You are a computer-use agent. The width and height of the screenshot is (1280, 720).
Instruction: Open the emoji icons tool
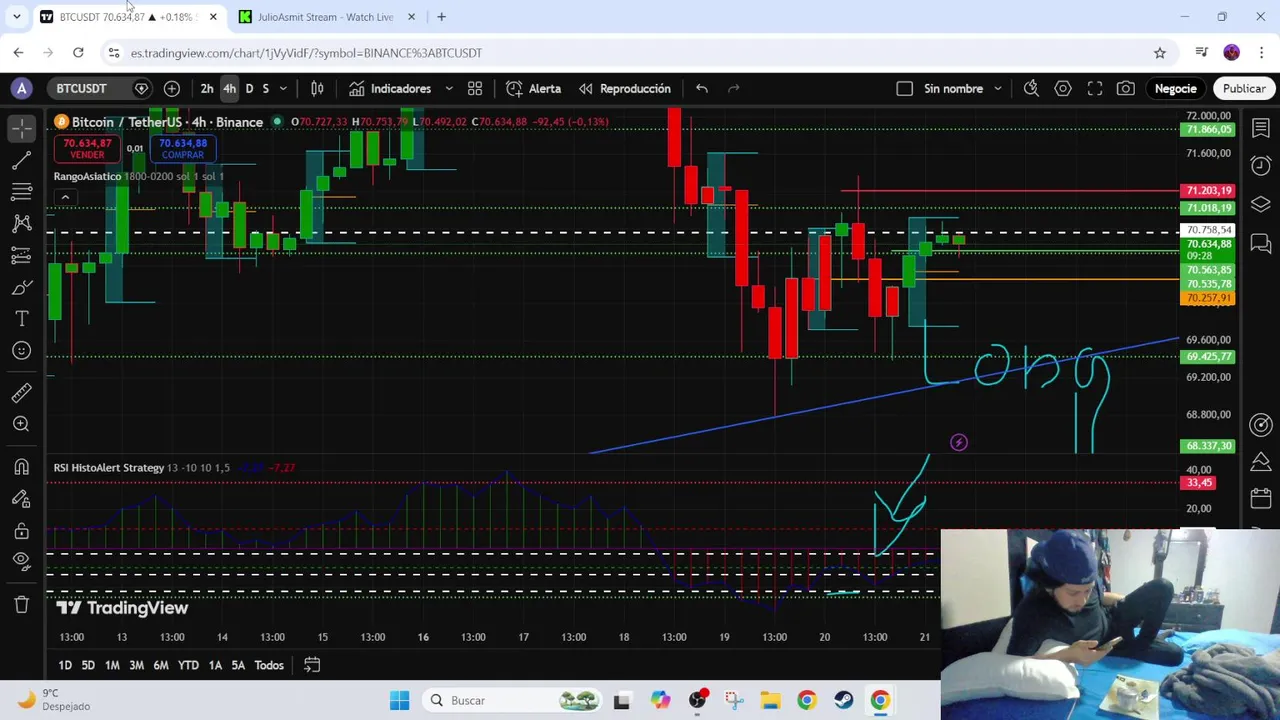[22, 350]
